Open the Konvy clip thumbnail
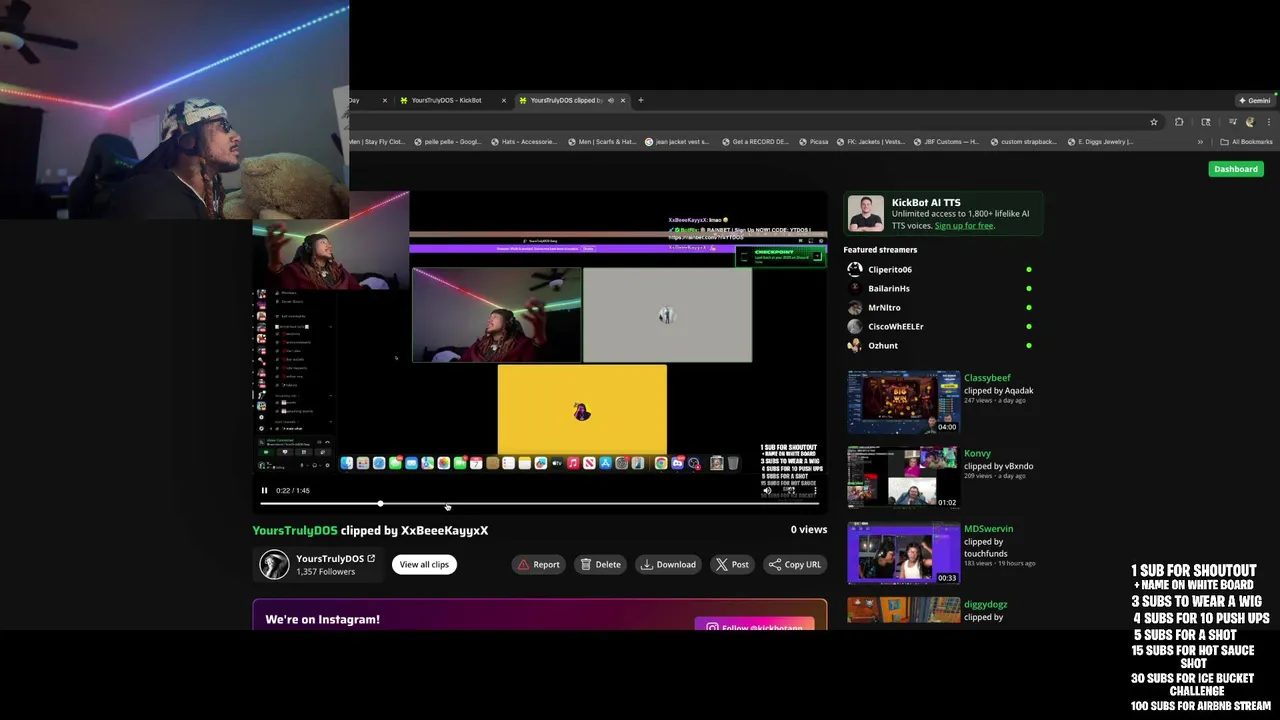The height and width of the screenshot is (720, 1280). coord(903,478)
